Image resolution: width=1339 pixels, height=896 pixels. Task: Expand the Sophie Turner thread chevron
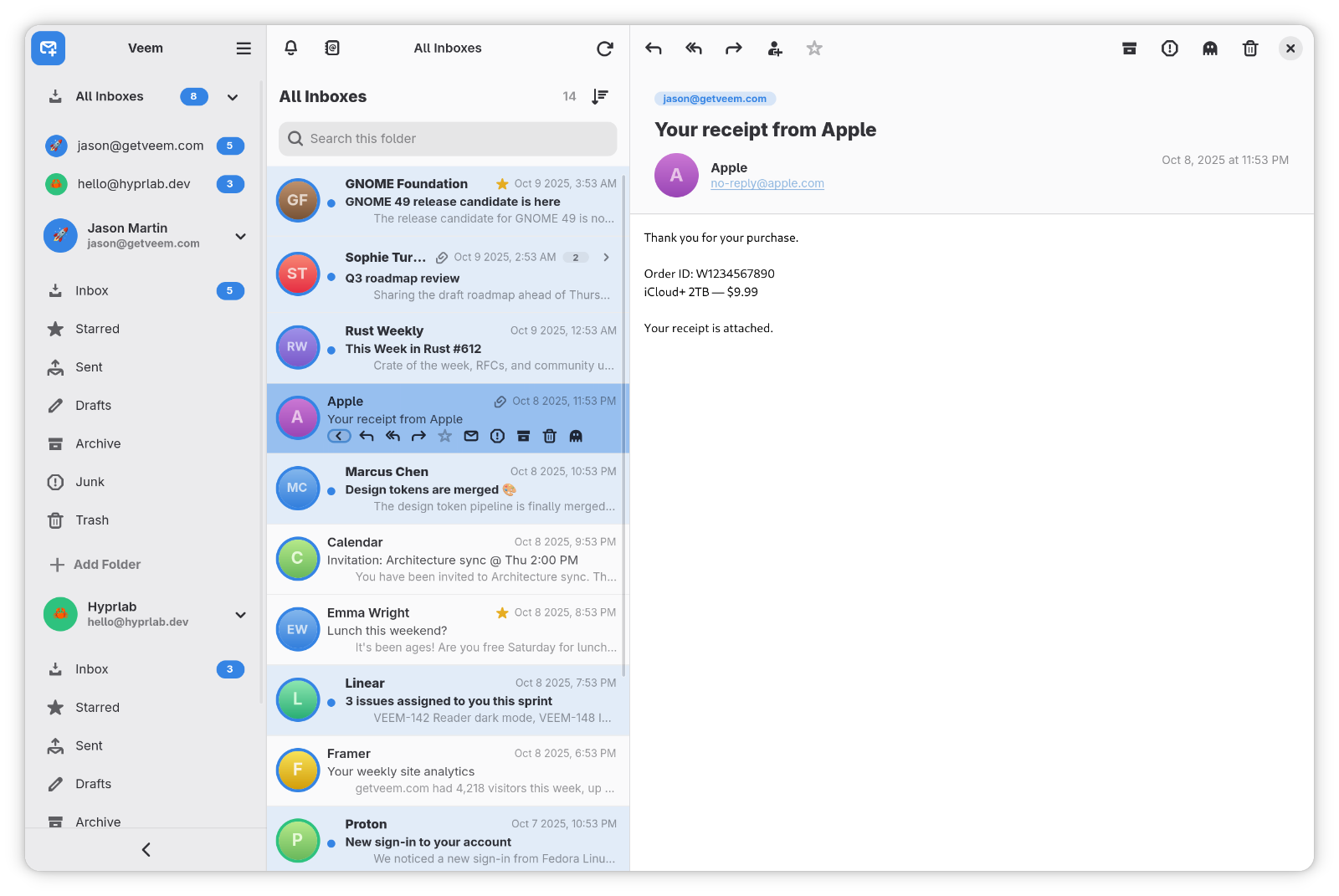[607, 258]
